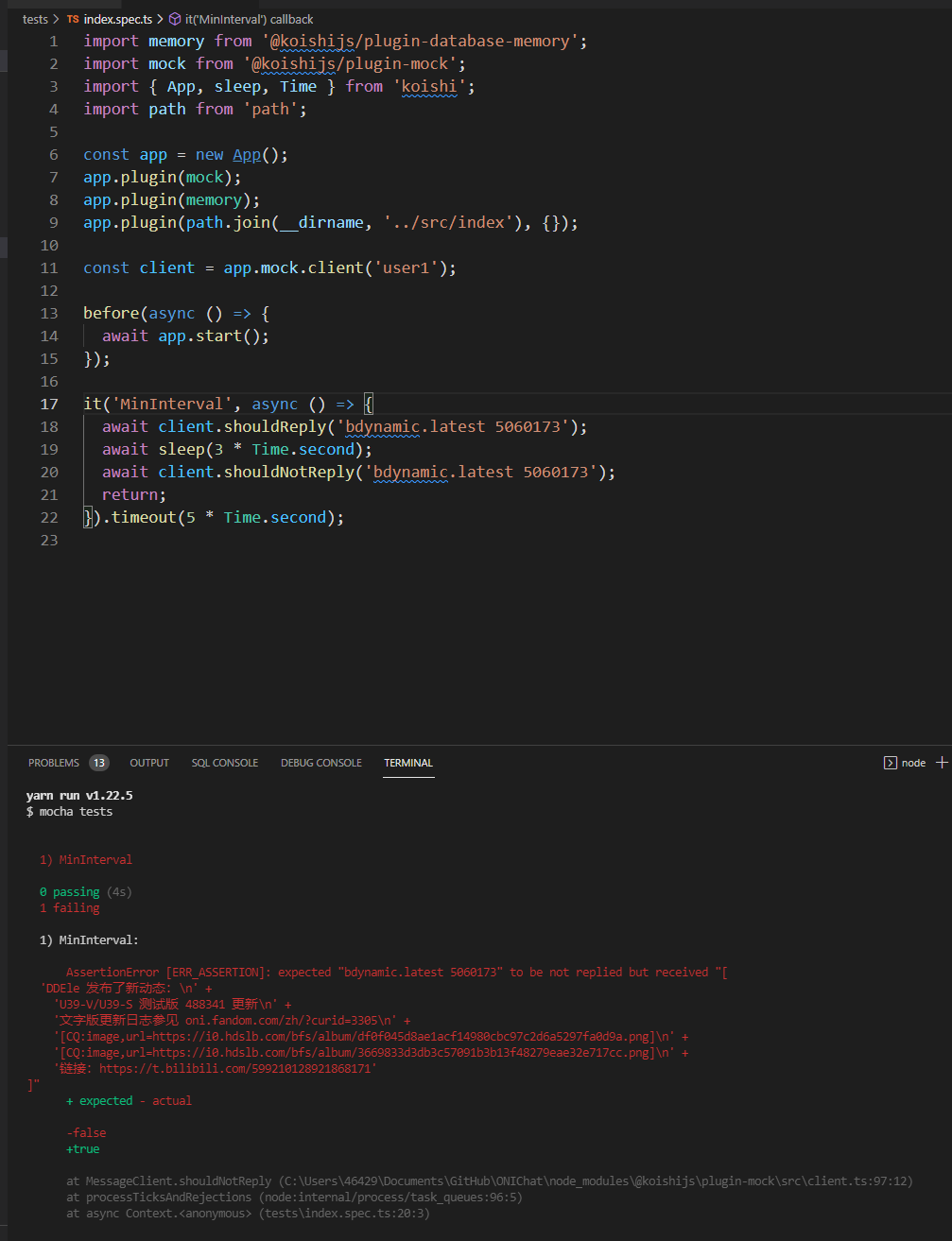Click sleep call on line 19
This screenshot has width=952, height=1241.
[181, 449]
